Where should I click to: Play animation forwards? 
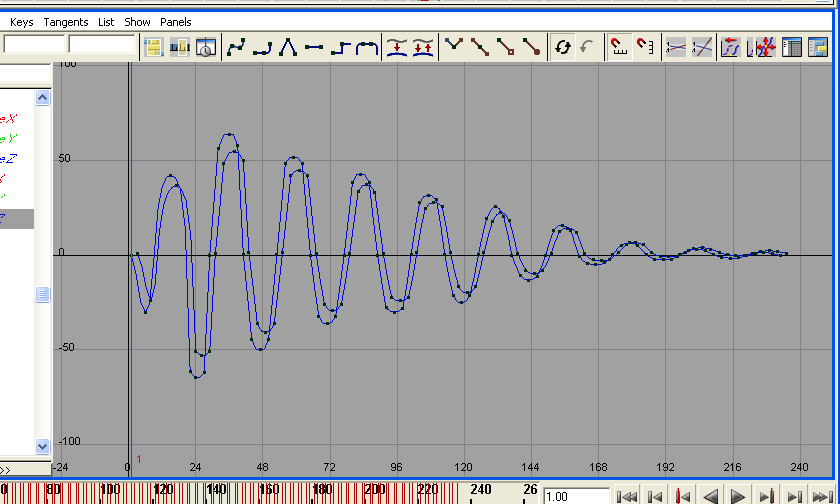tap(739, 497)
